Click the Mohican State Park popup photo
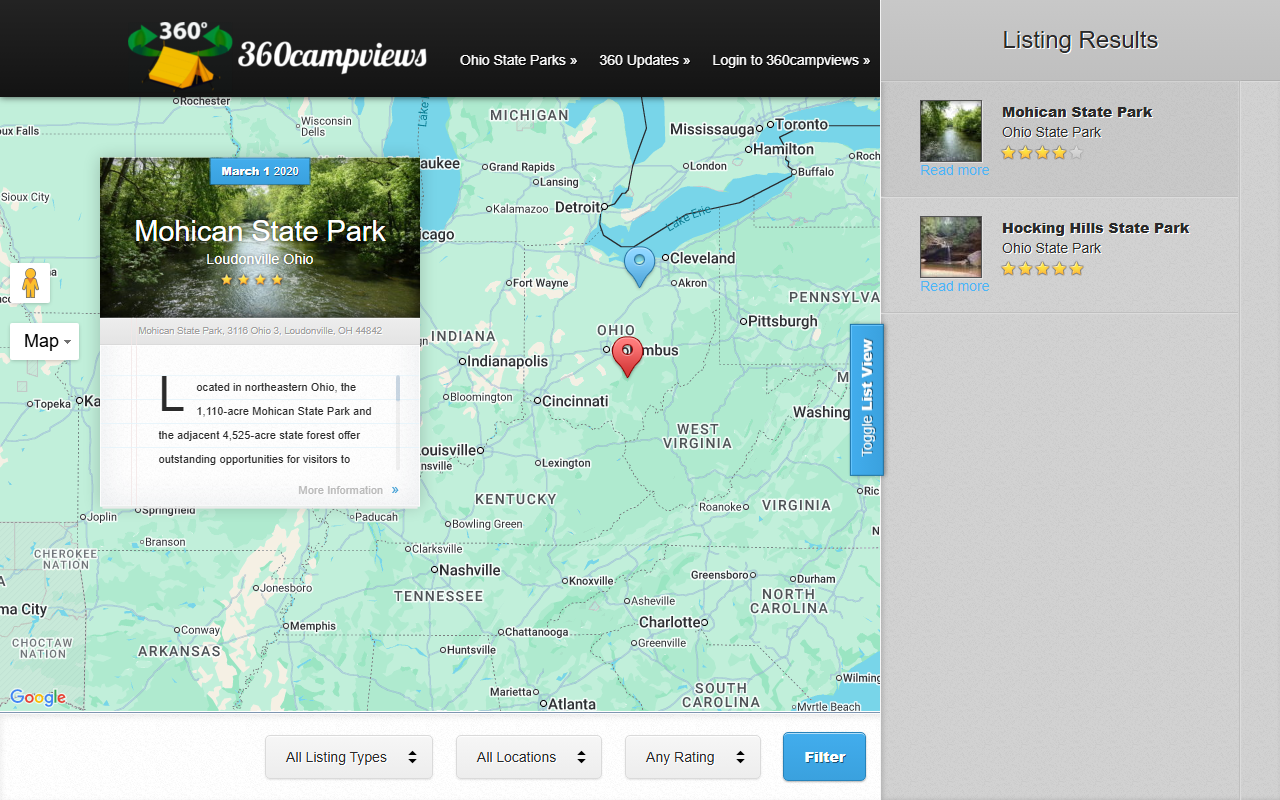 (x=260, y=238)
